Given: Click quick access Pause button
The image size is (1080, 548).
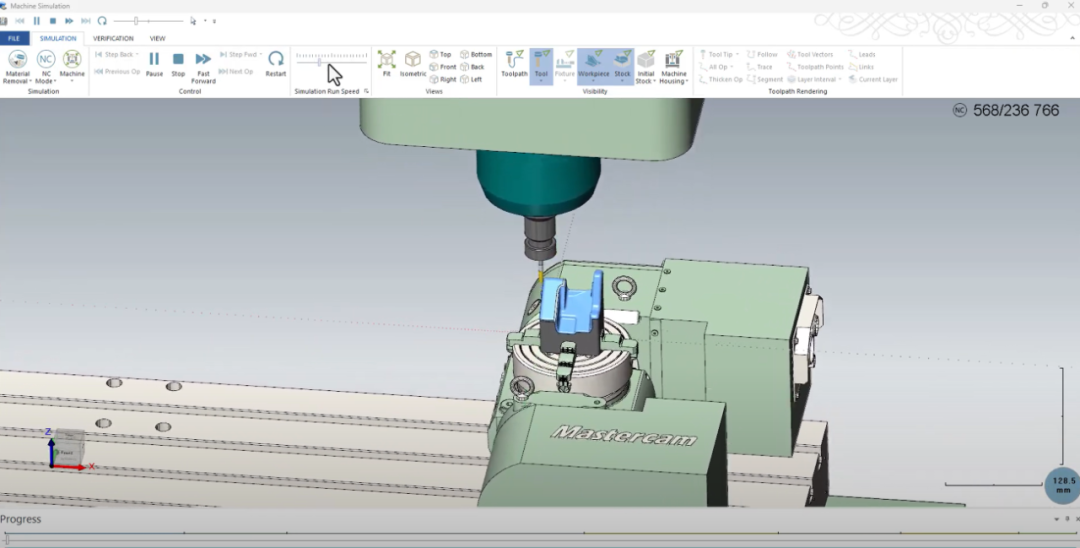Looking at the screenshot, I should 37,21.
